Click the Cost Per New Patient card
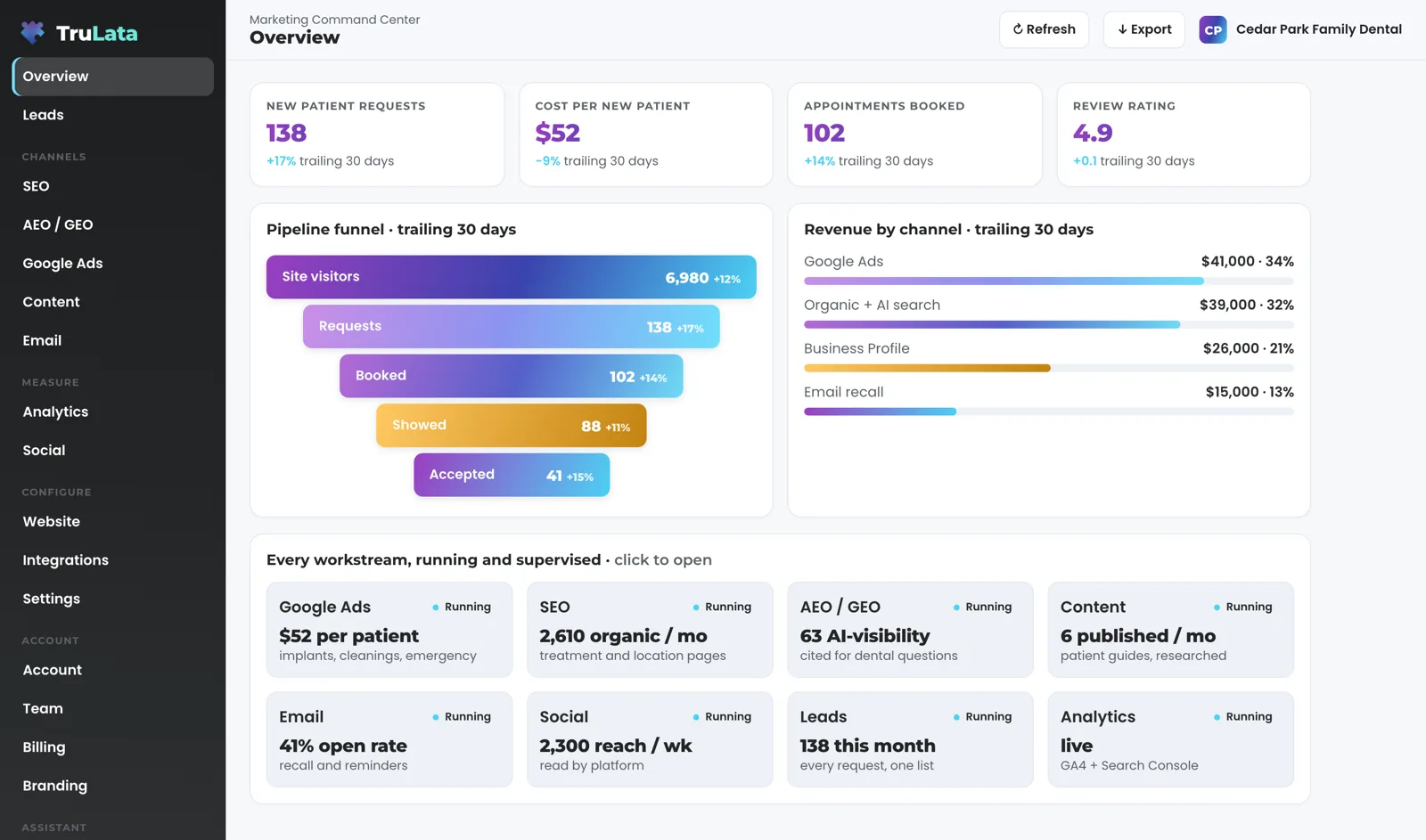 (646, 135)
